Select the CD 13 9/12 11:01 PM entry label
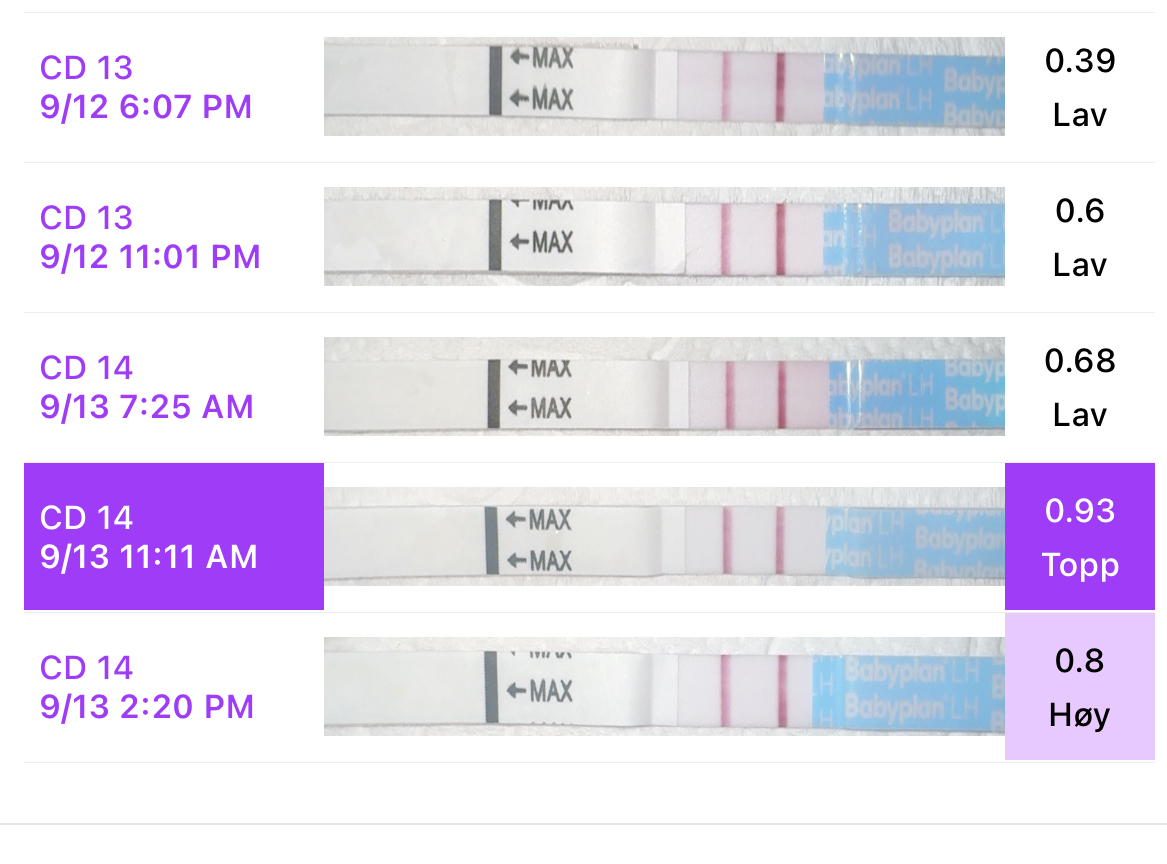This screenshot has height=864, width=1167. [x=149, y=237]
